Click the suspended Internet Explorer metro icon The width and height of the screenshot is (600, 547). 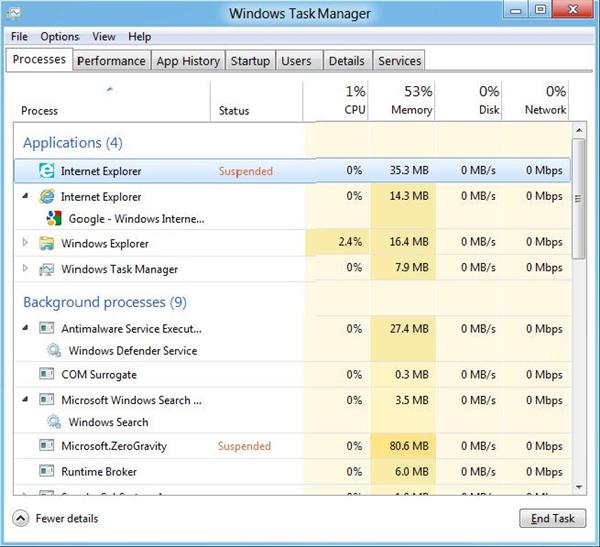tap(47, 171)
